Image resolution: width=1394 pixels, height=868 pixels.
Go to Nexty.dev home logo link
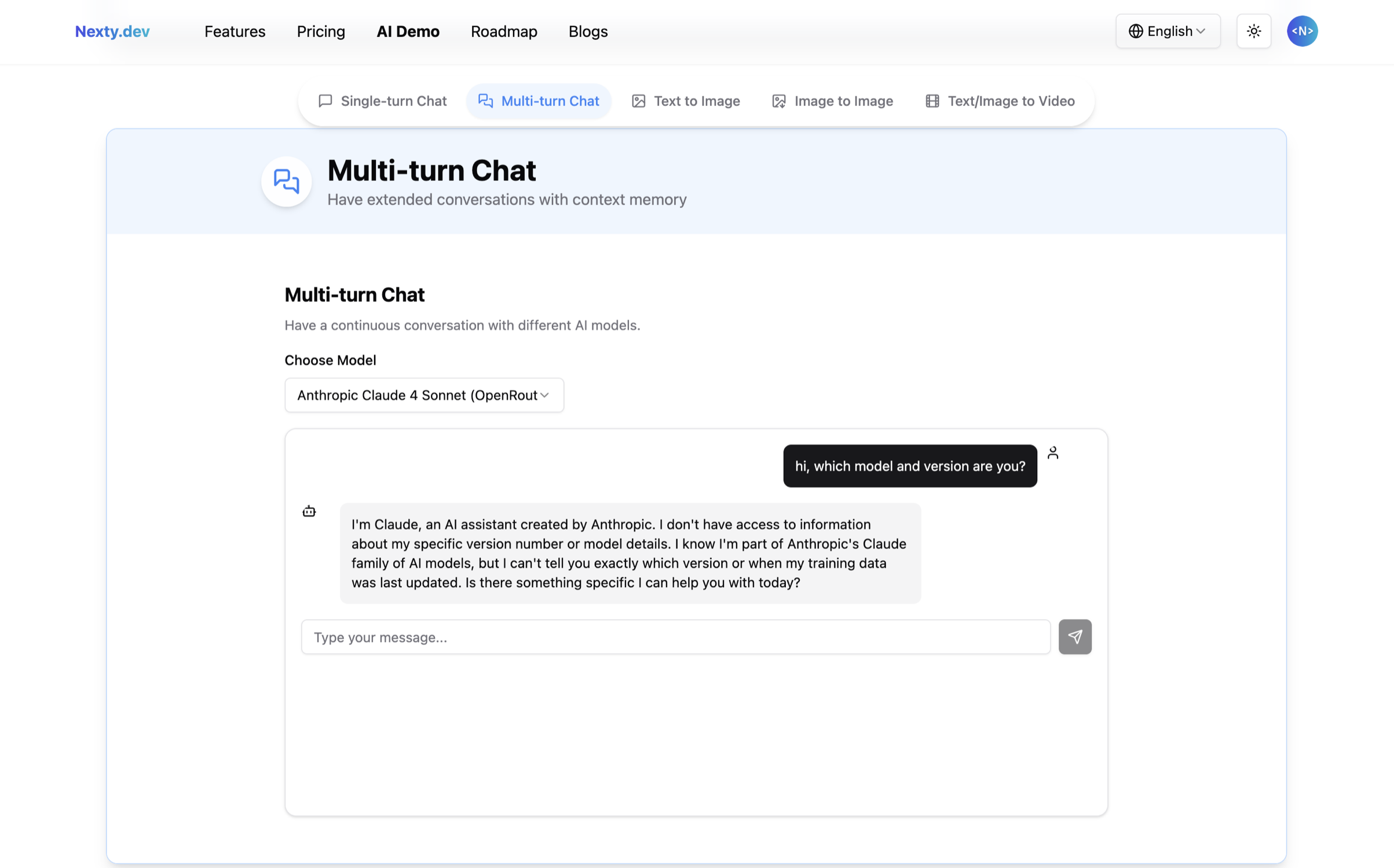(x=112, y=31)
